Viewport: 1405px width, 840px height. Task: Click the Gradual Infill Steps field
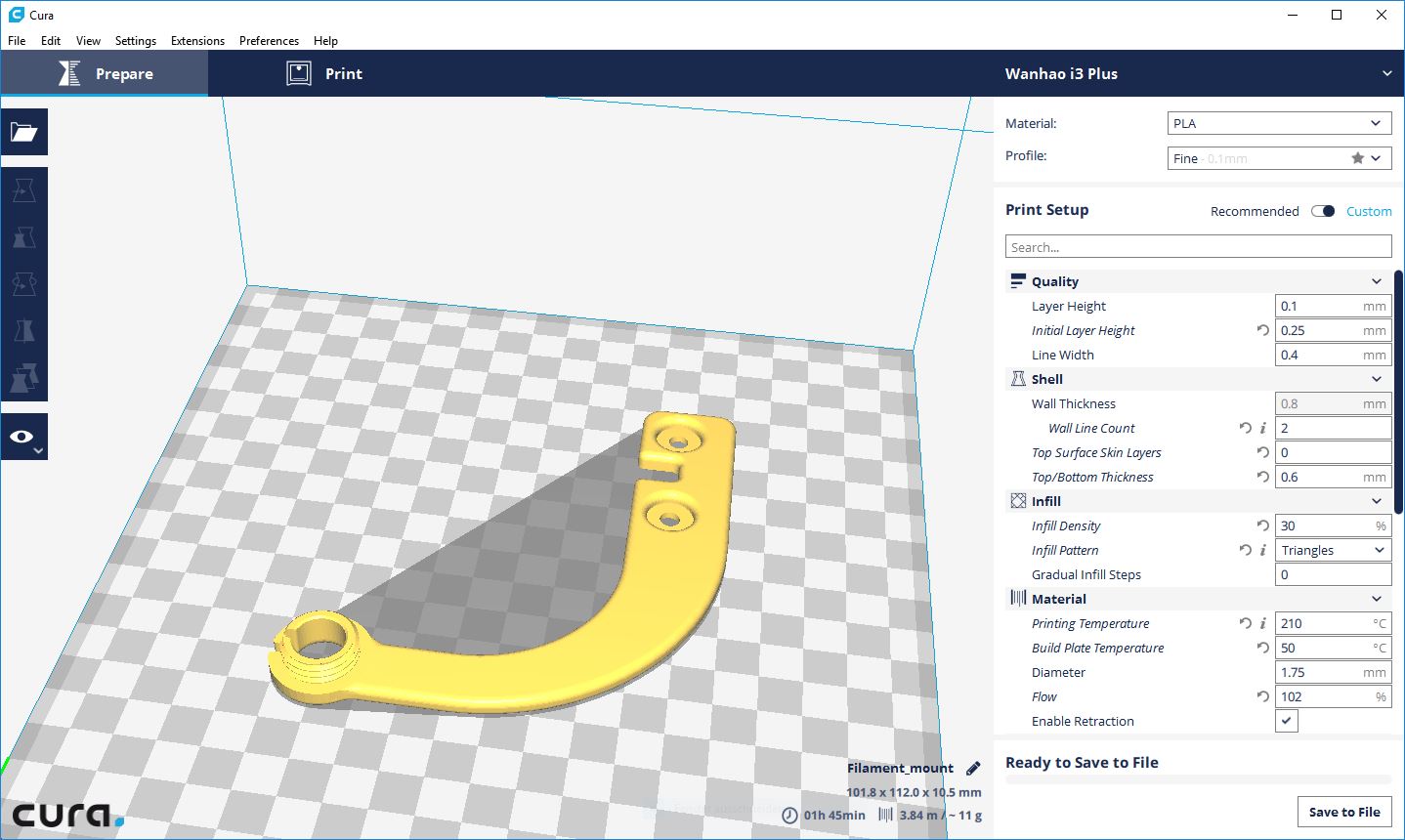click(x=1334, y=574)
